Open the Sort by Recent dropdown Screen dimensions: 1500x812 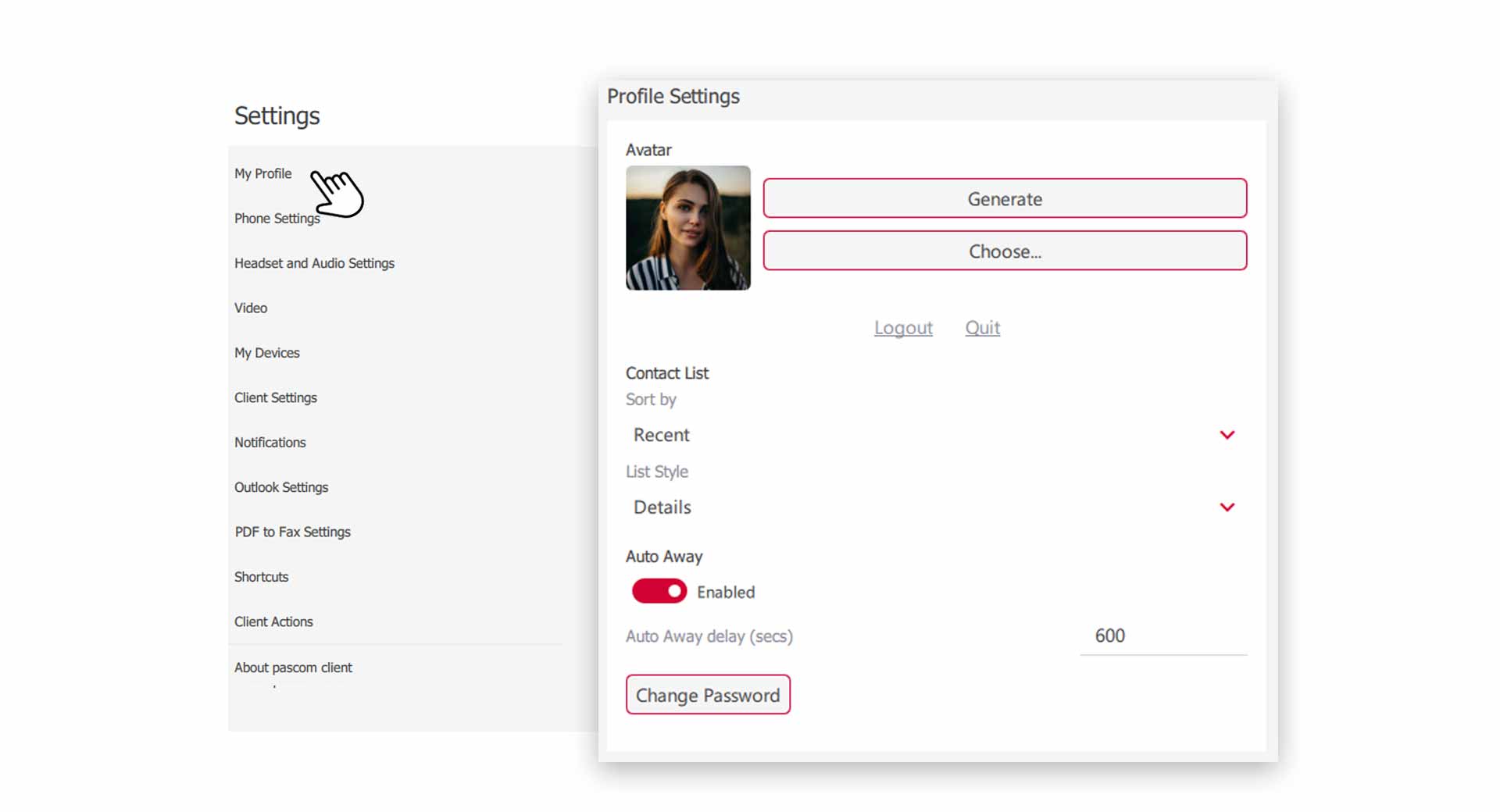pos(936,435)
